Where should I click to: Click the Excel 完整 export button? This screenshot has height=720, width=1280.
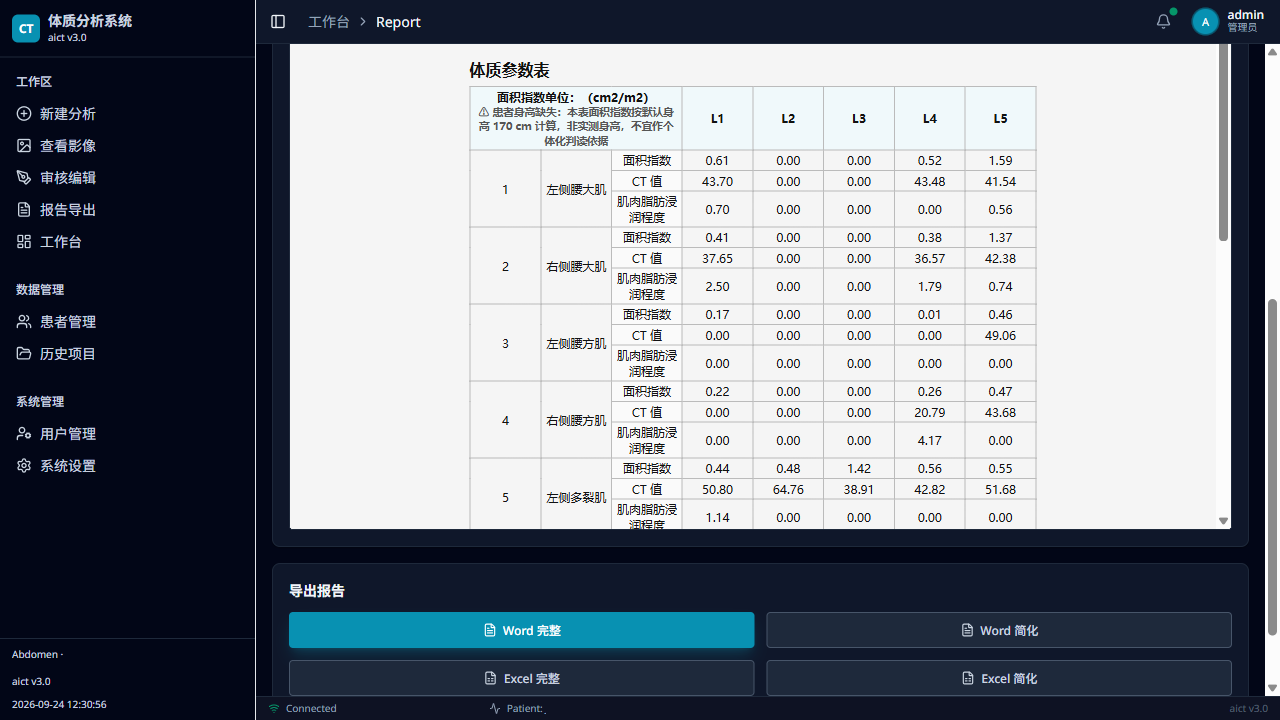(x=522, y=678)
